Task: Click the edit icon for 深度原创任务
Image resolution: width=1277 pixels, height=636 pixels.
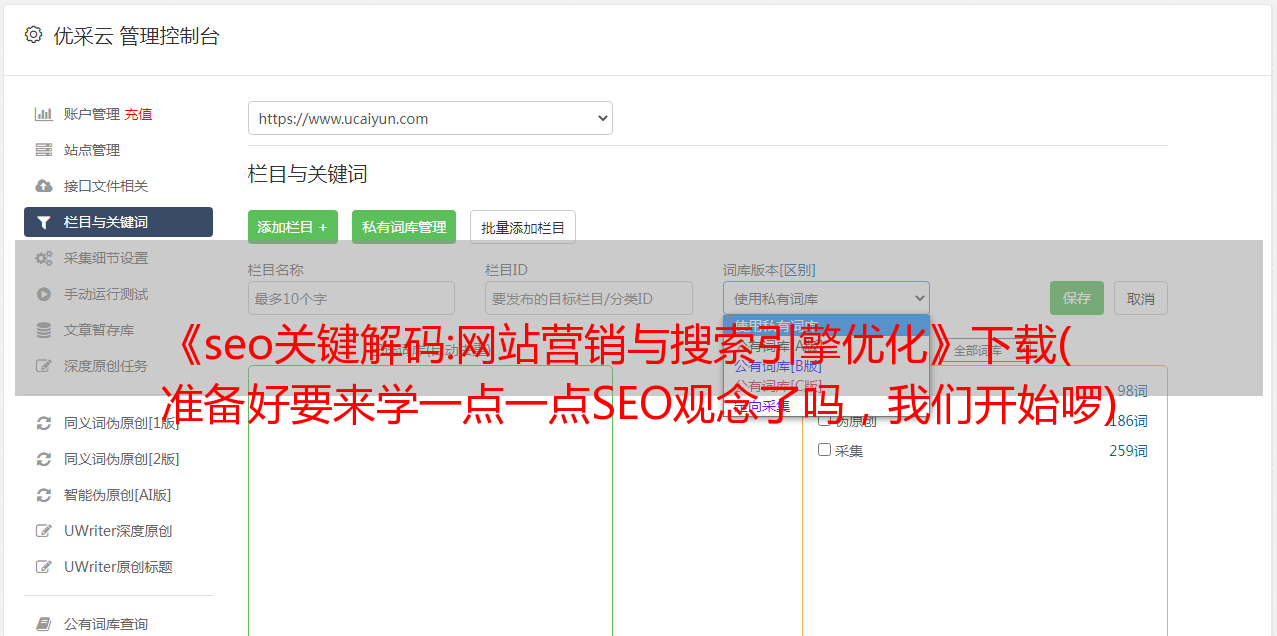Action: click(43, 366)
